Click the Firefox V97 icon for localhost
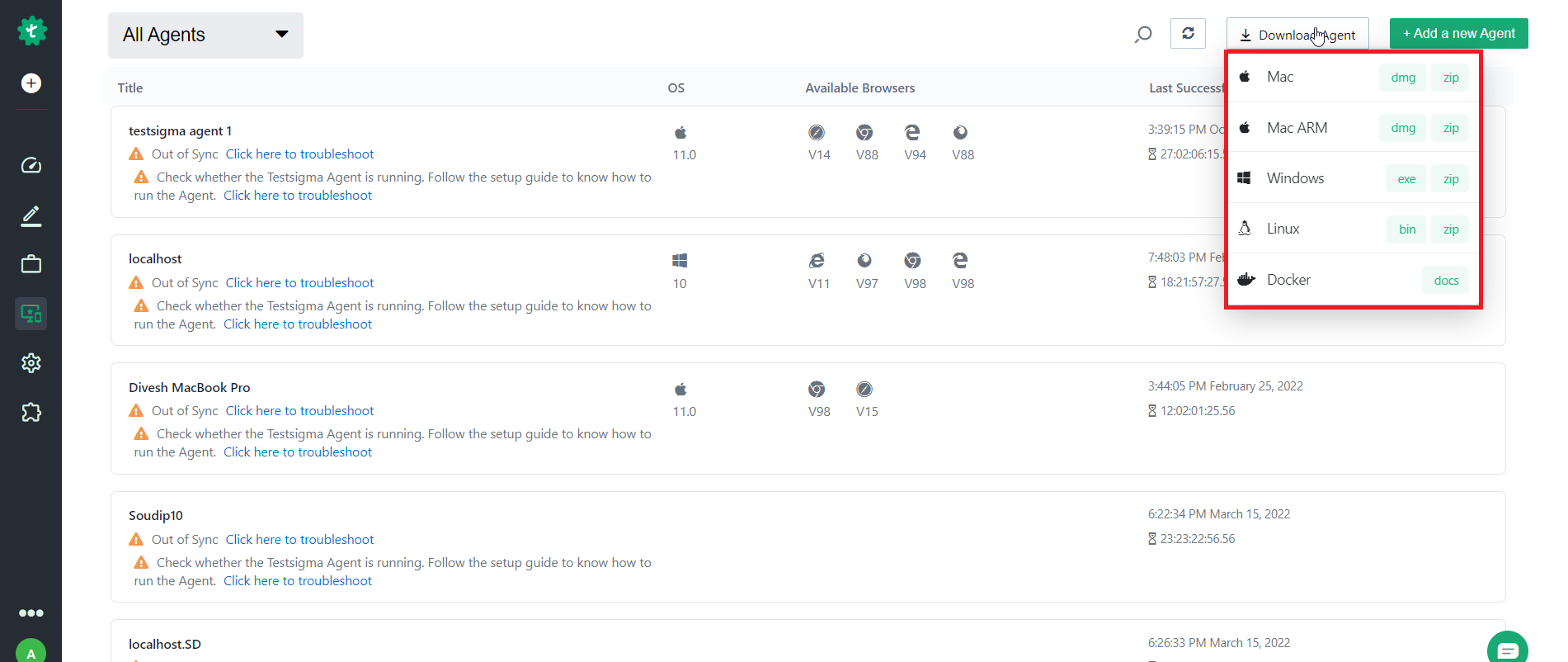Image resolution: width=1568 pixels, height=662 pixels. [x=864, y=261]
